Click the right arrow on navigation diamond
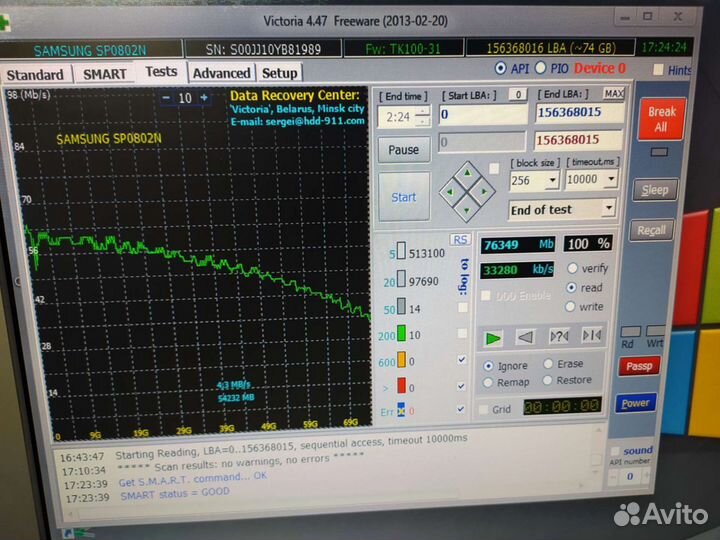 tap(484, 191)
